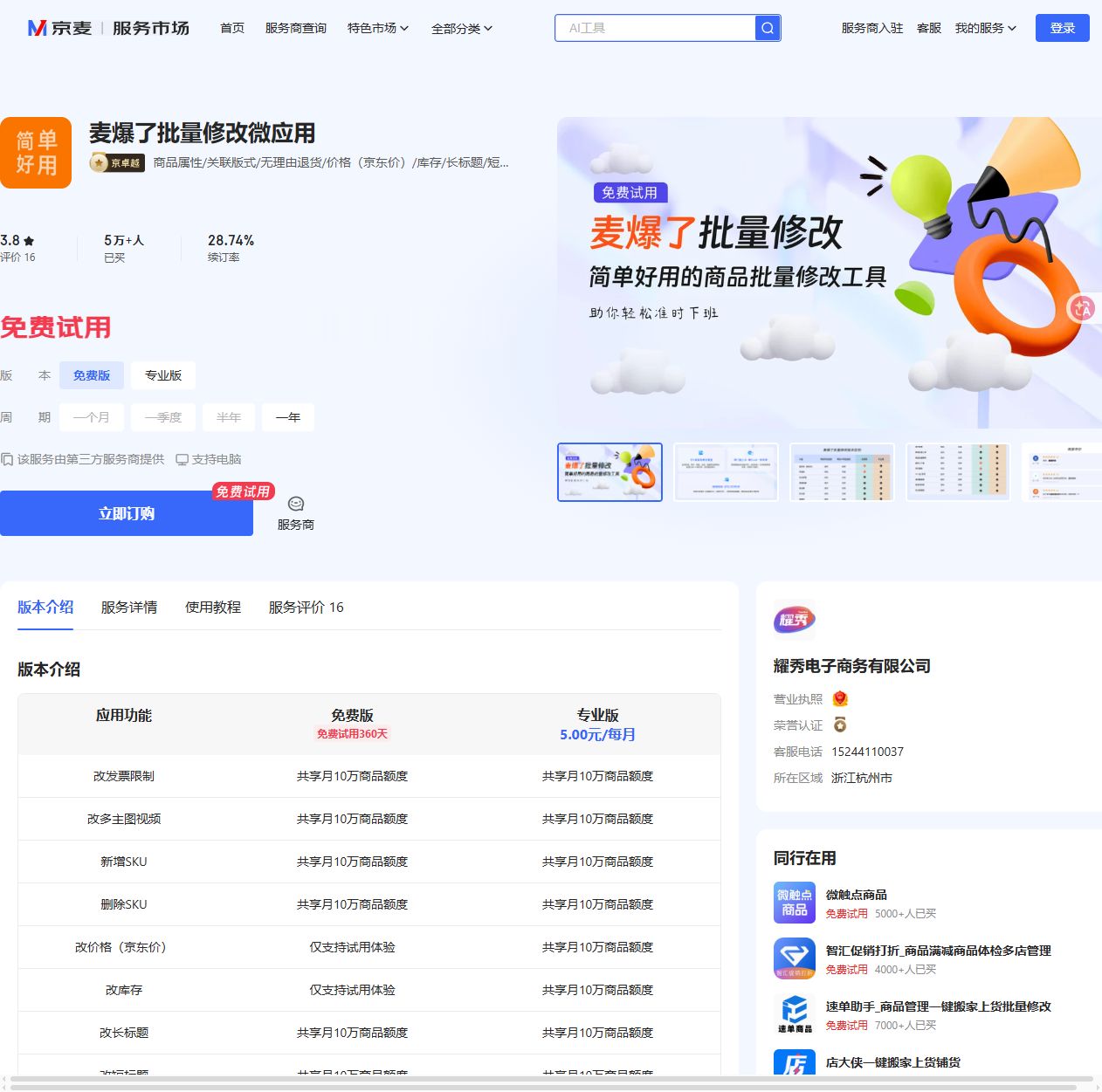The image size is (1102, 1092).
Task: Choose the 一个月 period option
Action: coord(92,417)
